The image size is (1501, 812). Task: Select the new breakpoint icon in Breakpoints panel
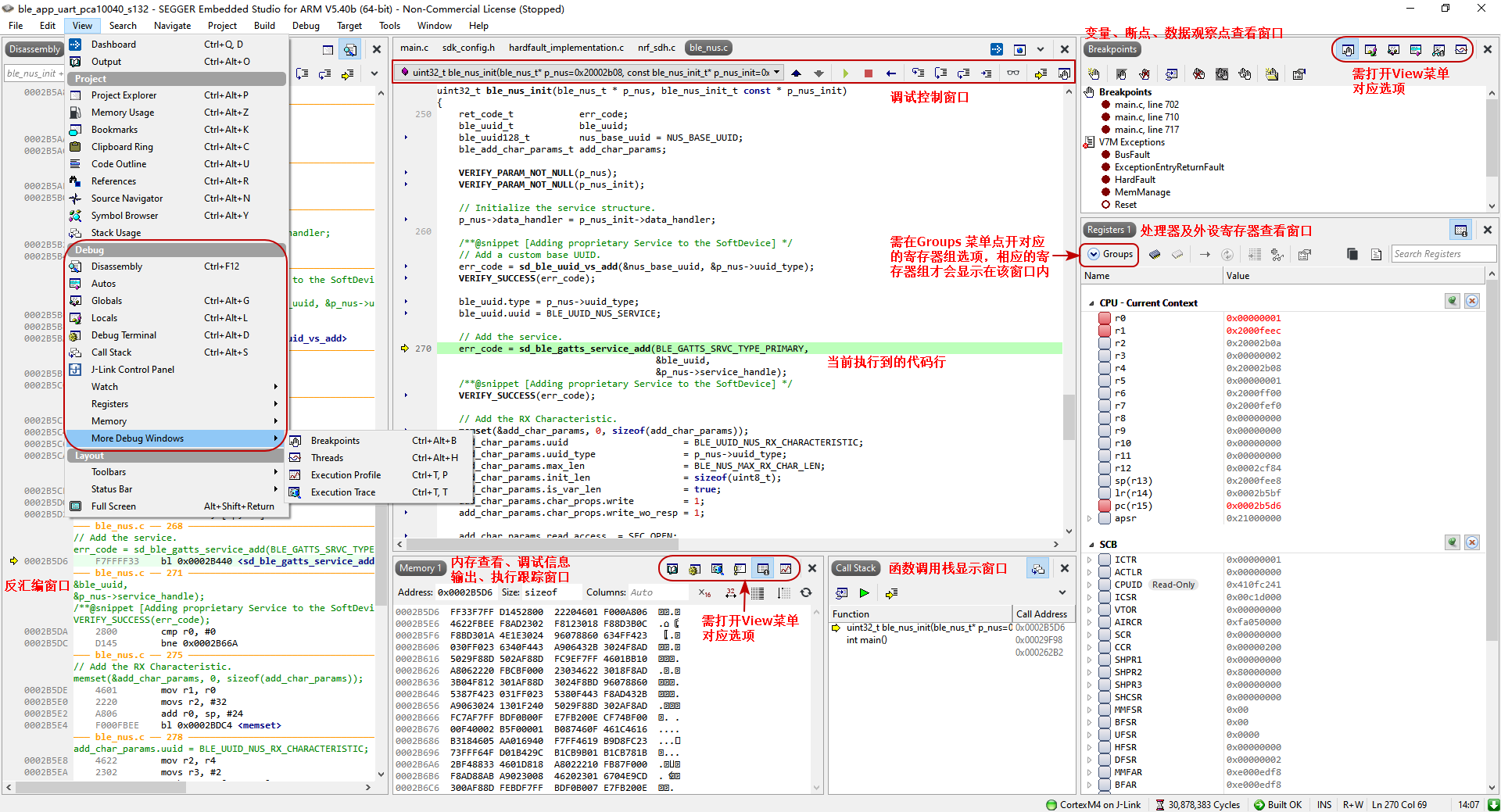pyautogui.click(x=1094, y=73)
